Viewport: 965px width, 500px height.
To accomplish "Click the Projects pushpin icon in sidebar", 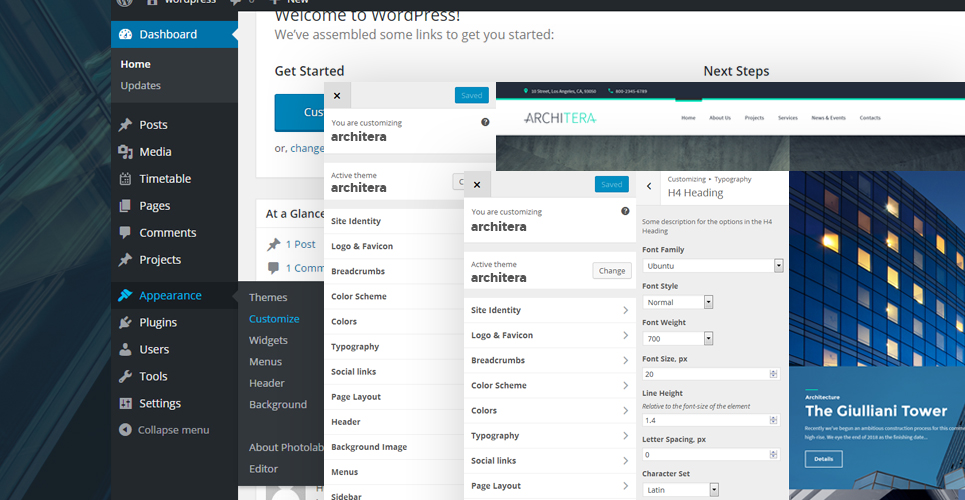I will [x=126, y=260].
